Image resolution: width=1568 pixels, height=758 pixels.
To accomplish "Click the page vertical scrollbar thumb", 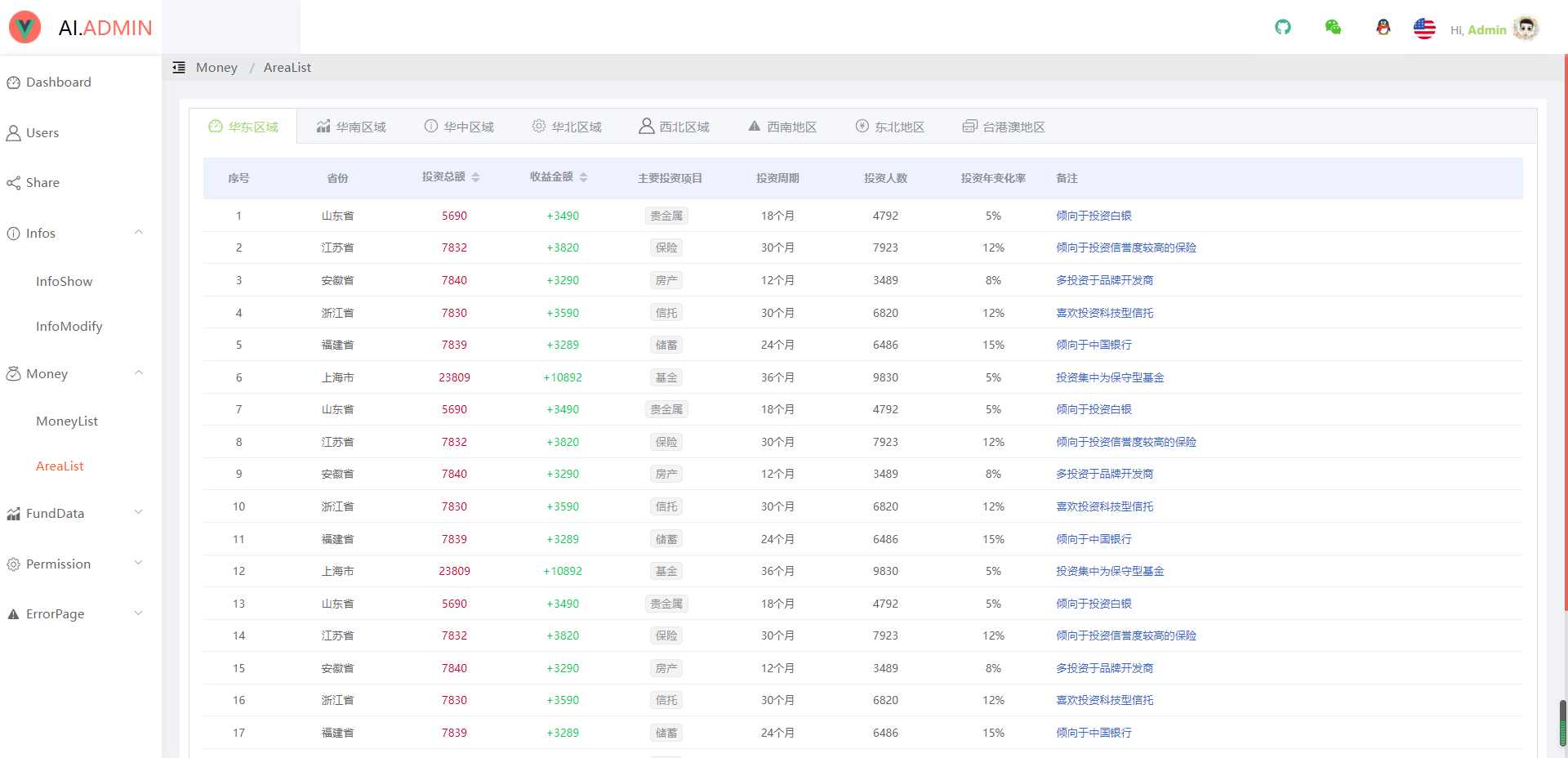I will coord(1563,722).
